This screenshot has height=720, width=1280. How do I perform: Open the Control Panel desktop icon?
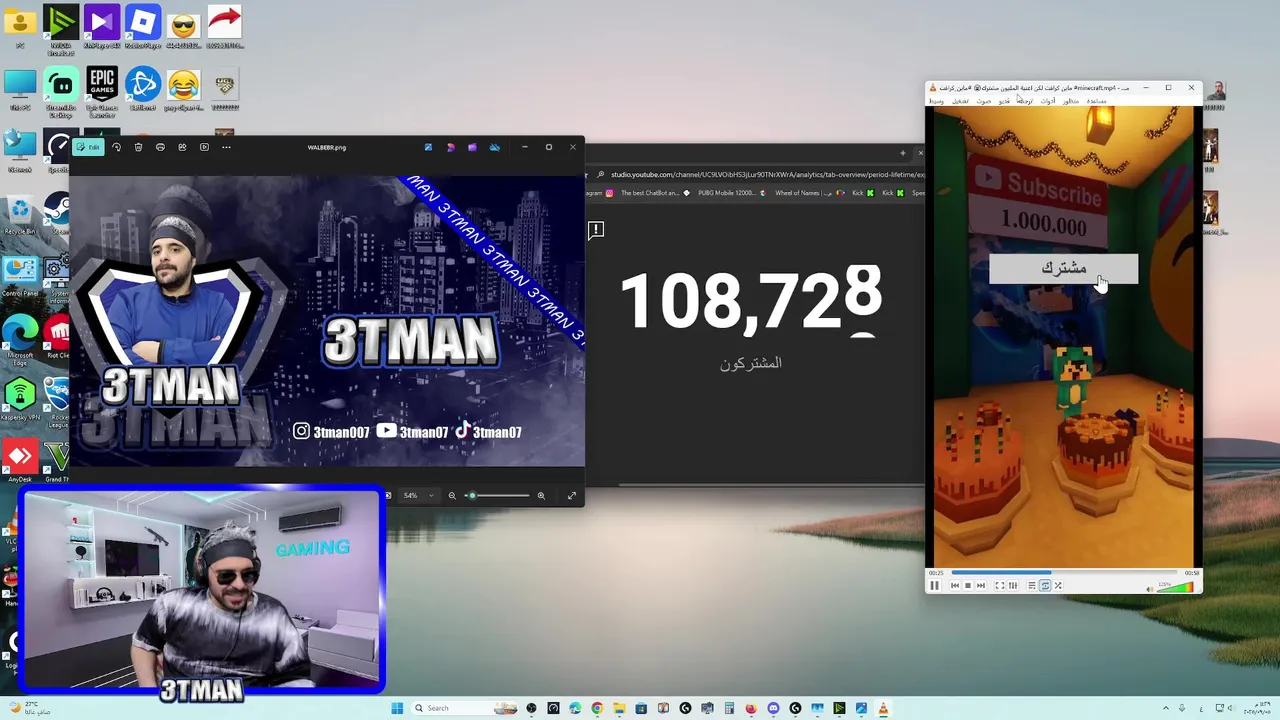20,276
